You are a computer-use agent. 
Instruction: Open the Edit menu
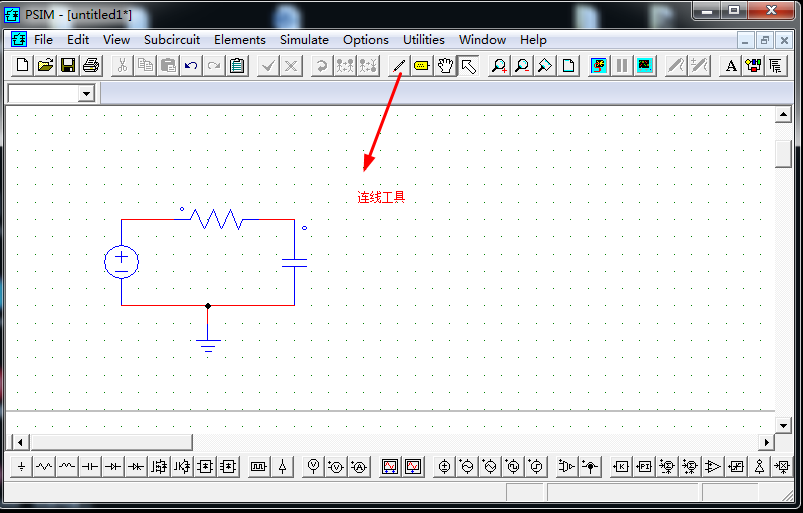click(78, 40)
